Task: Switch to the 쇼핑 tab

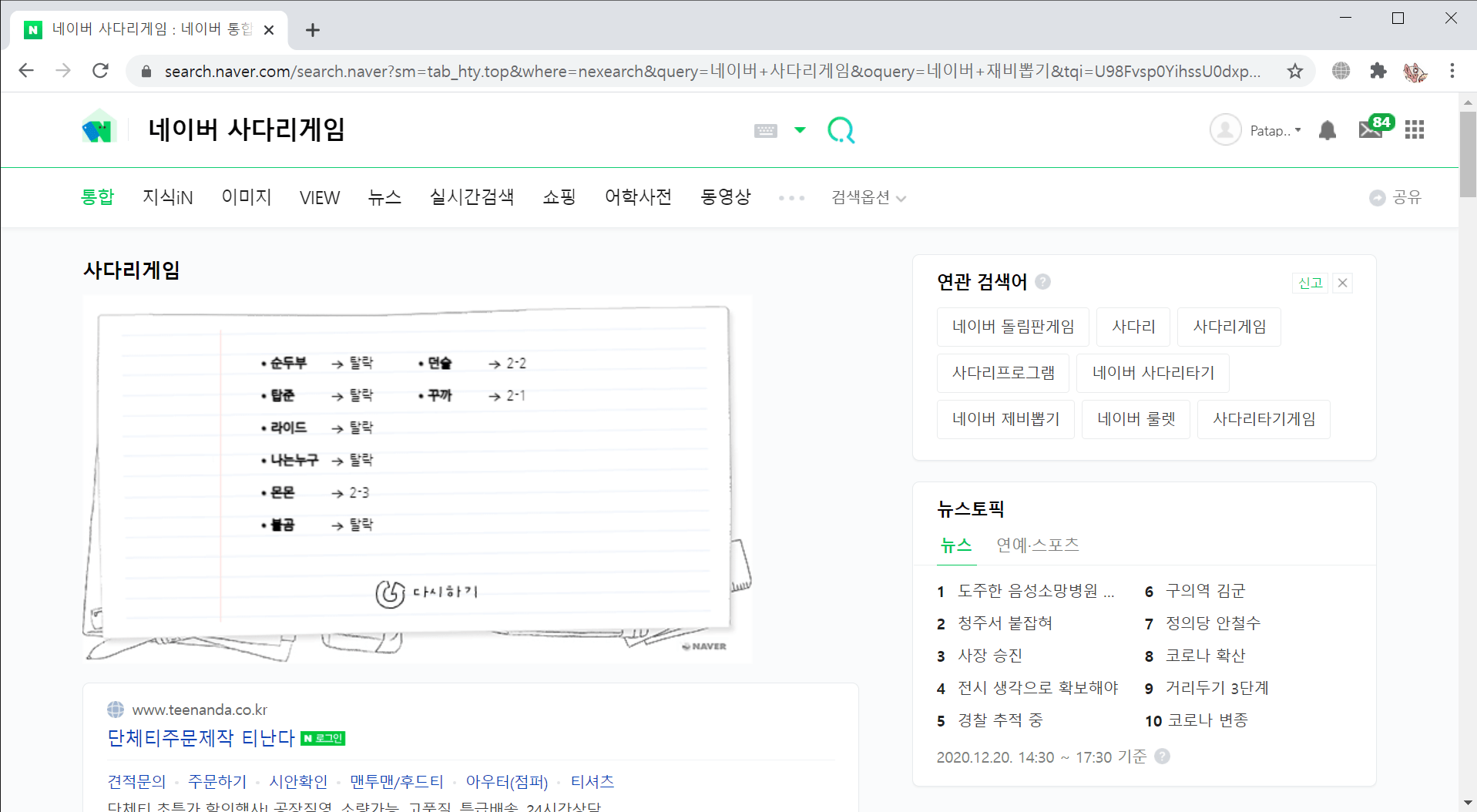Action: click(x=559, y=197)
